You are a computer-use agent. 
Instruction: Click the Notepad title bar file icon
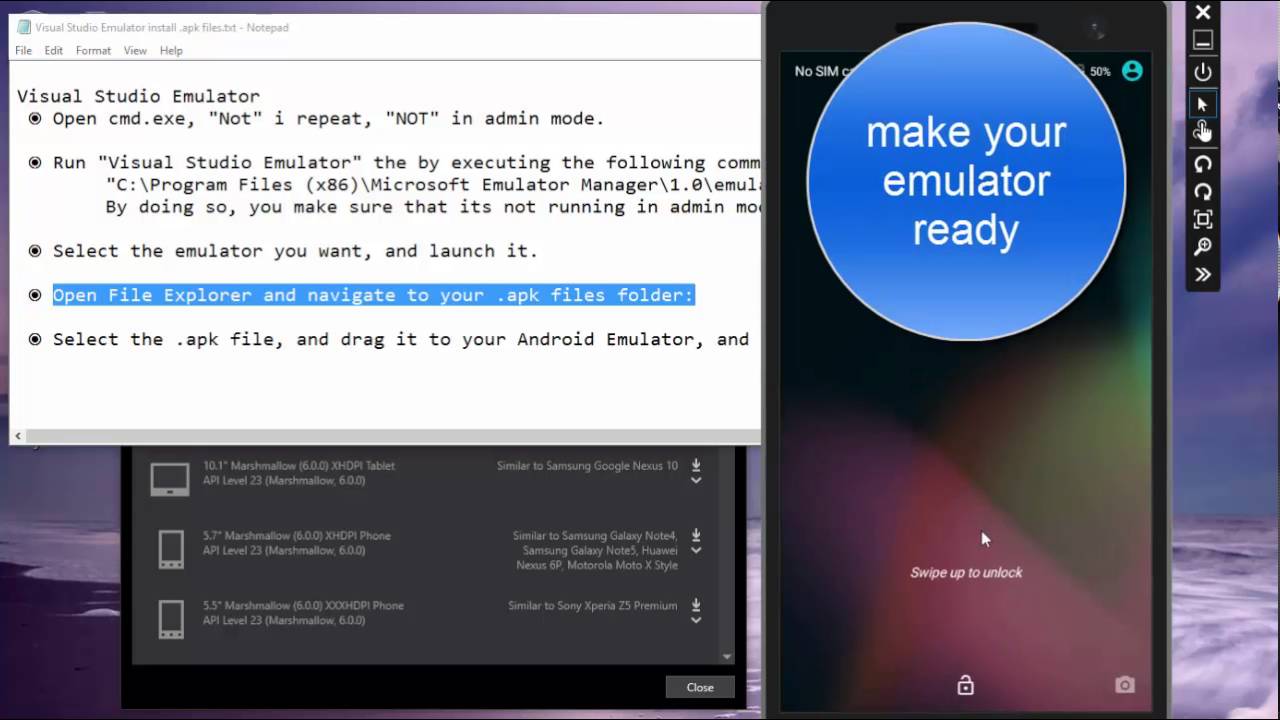tap(24, 27)
